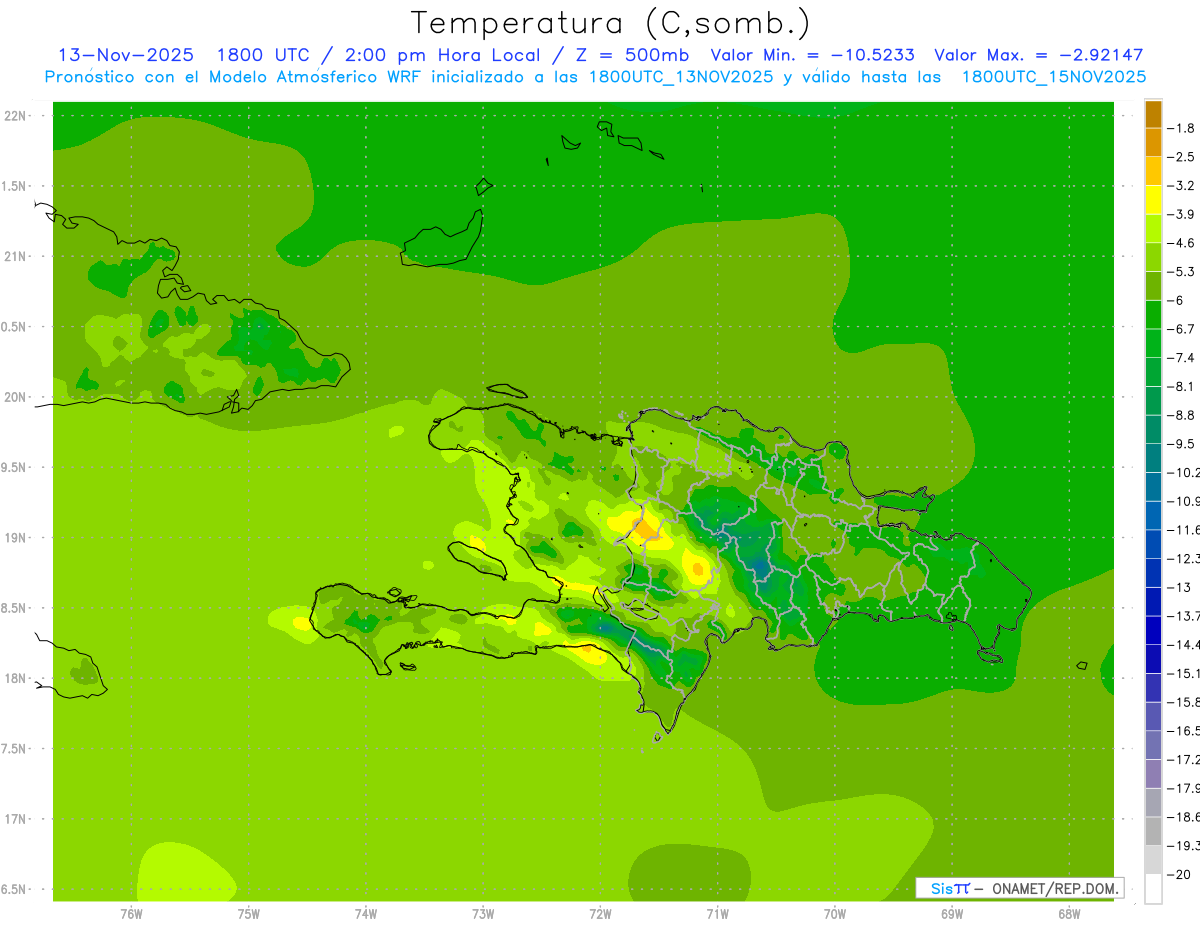The width and height of the screenshot is (1200, 927).
Task: Click the longitude label "75W"
Action: pos(249,913)
